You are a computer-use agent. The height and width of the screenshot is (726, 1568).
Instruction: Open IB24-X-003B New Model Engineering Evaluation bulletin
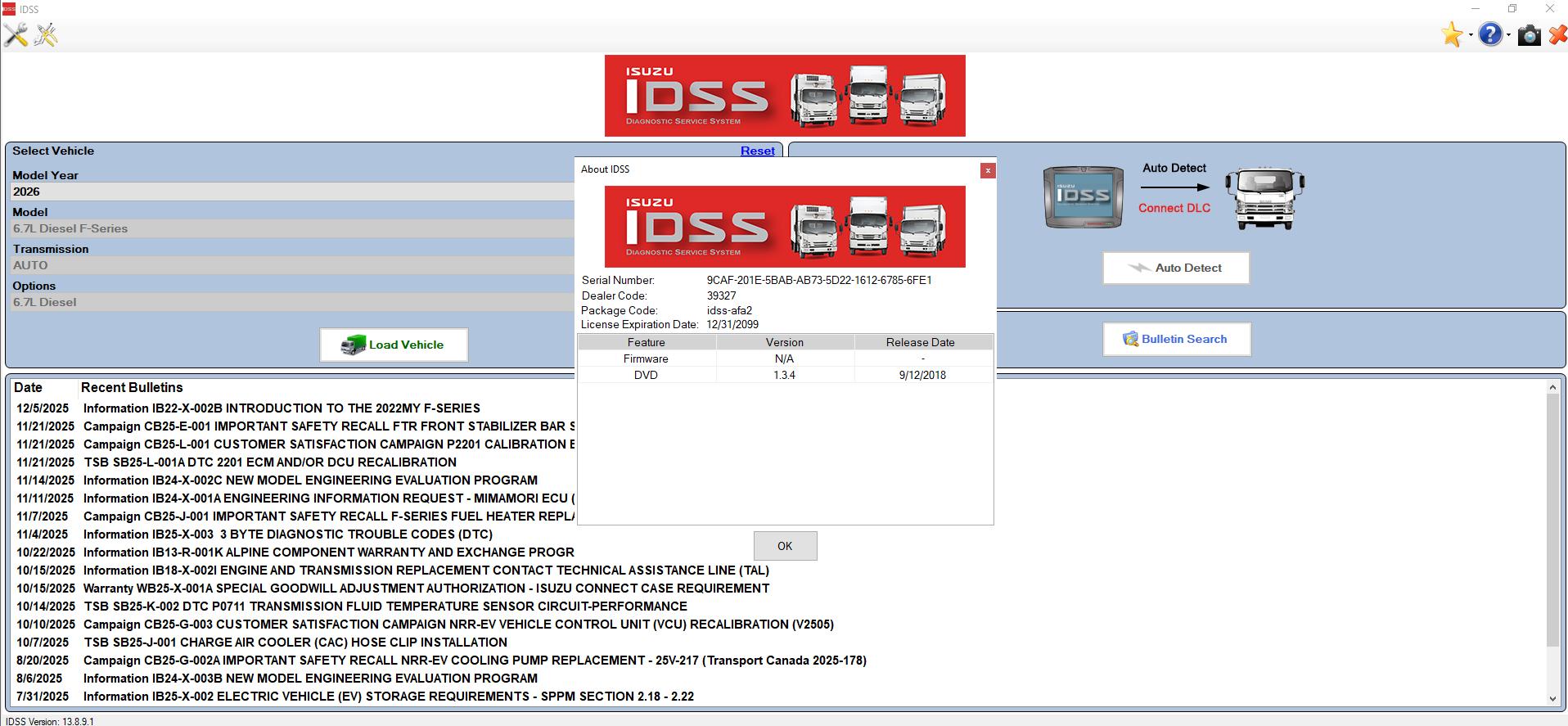point(310,679)
